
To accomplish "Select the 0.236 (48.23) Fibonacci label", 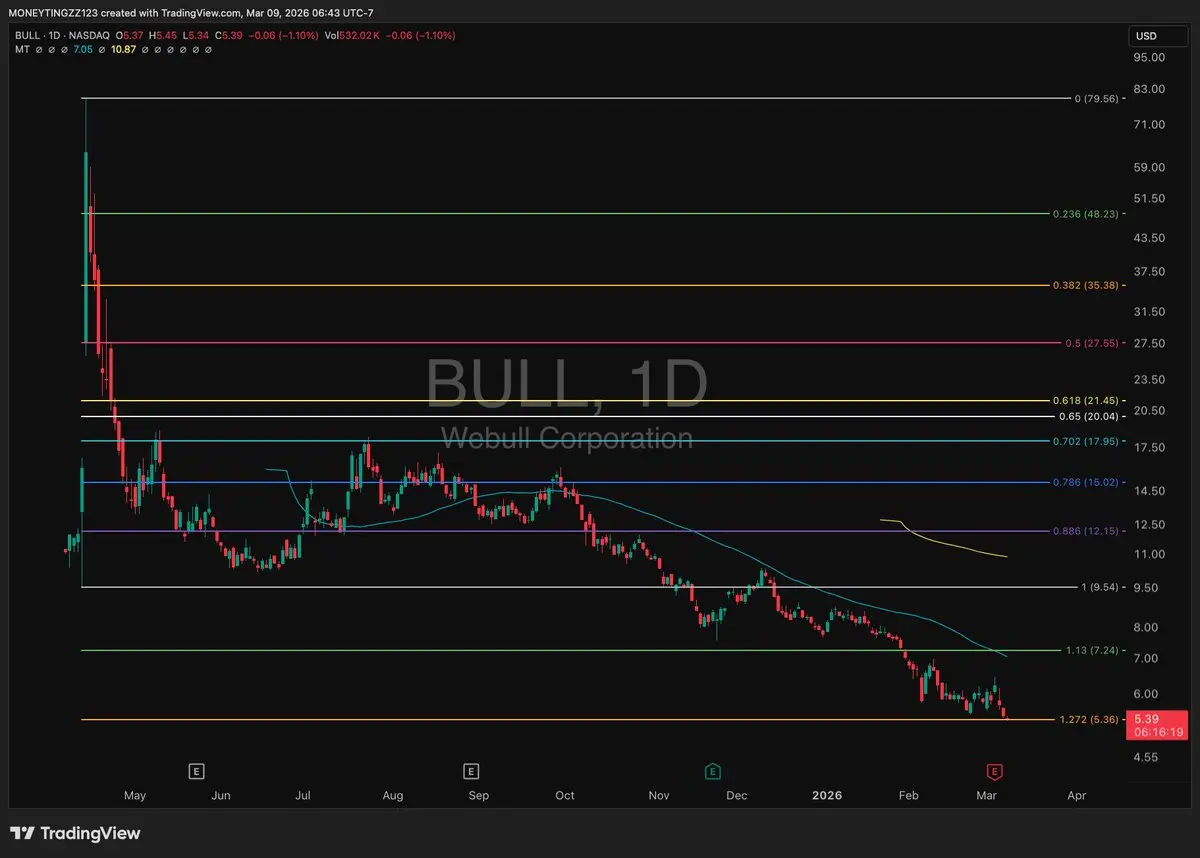I will click(x=1085, y=214).
